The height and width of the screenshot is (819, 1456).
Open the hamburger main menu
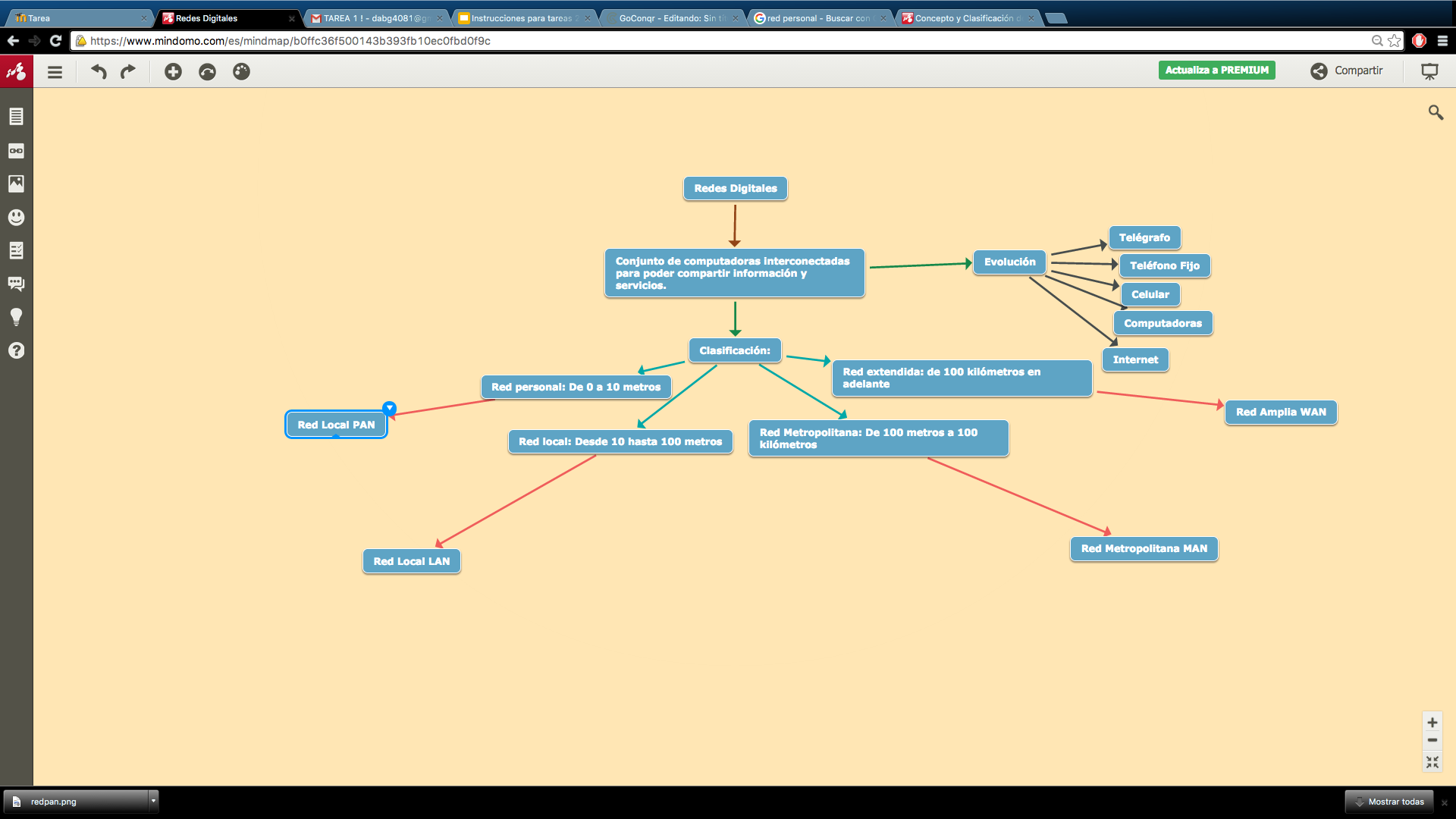coord(55,72)
